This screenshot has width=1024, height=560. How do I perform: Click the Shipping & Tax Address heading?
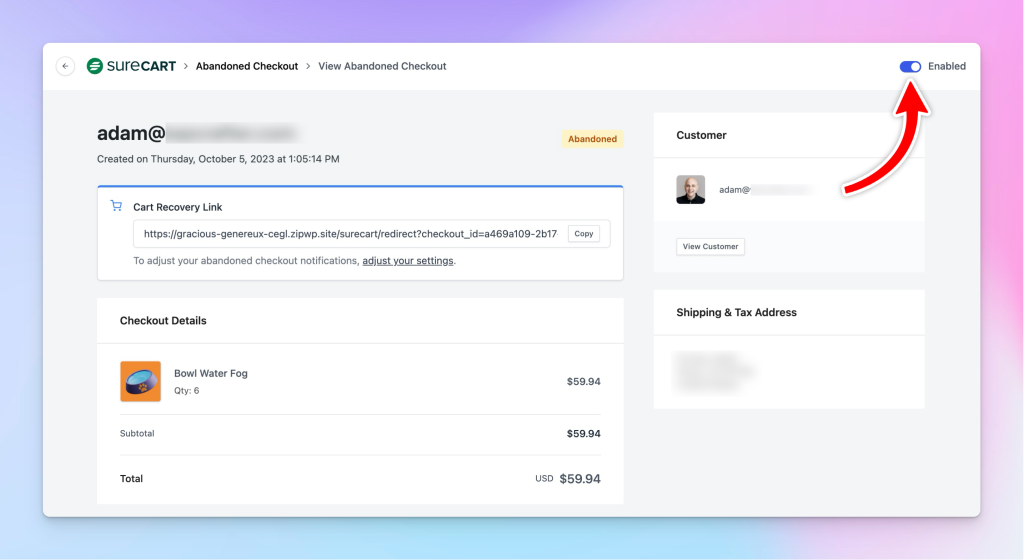[736, 313]
